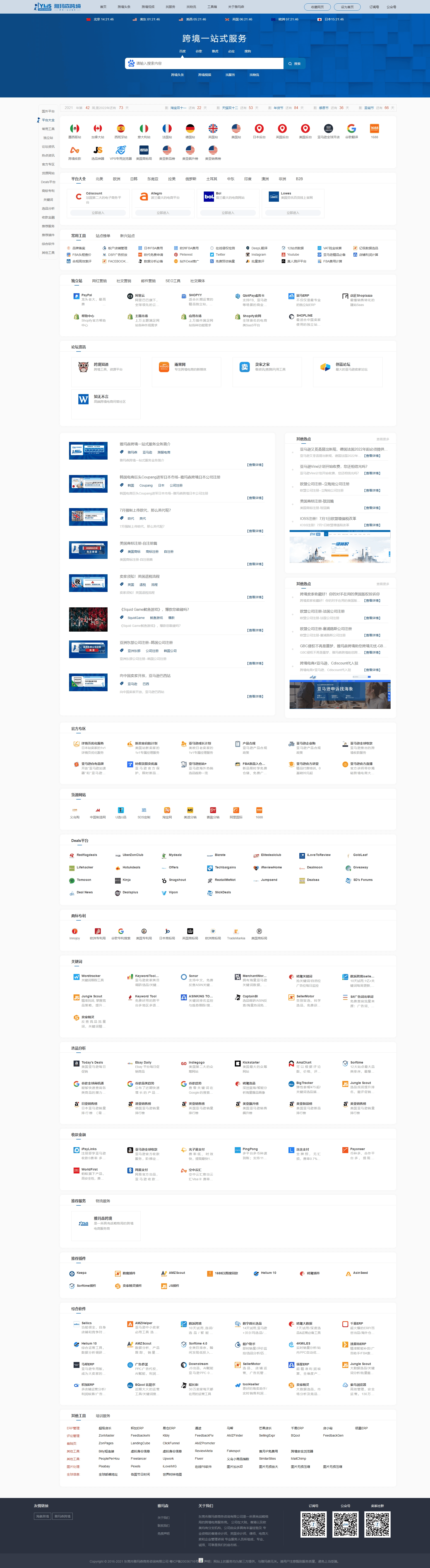Open 关于雅玛森 in top navigation
The width and height of the screenshot is (430, 1568).
236,7
